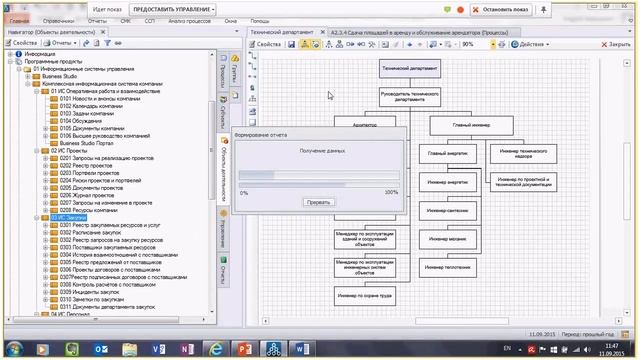Open the Окна menu
The width and height of the screenshot is (640, 360).
pyautogui.click(x=231, y=21)
